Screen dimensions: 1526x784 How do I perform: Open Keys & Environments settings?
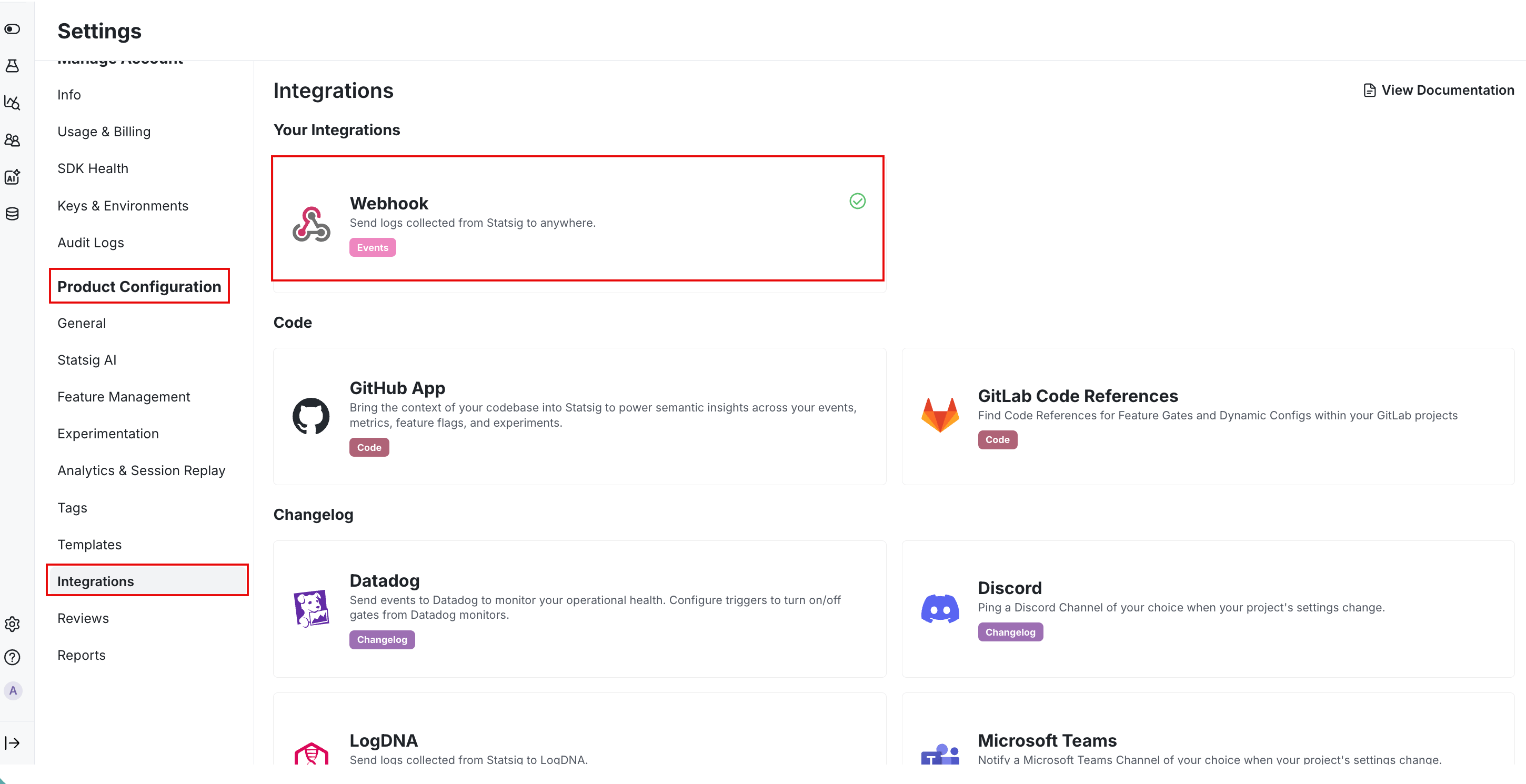pos(123,206)
